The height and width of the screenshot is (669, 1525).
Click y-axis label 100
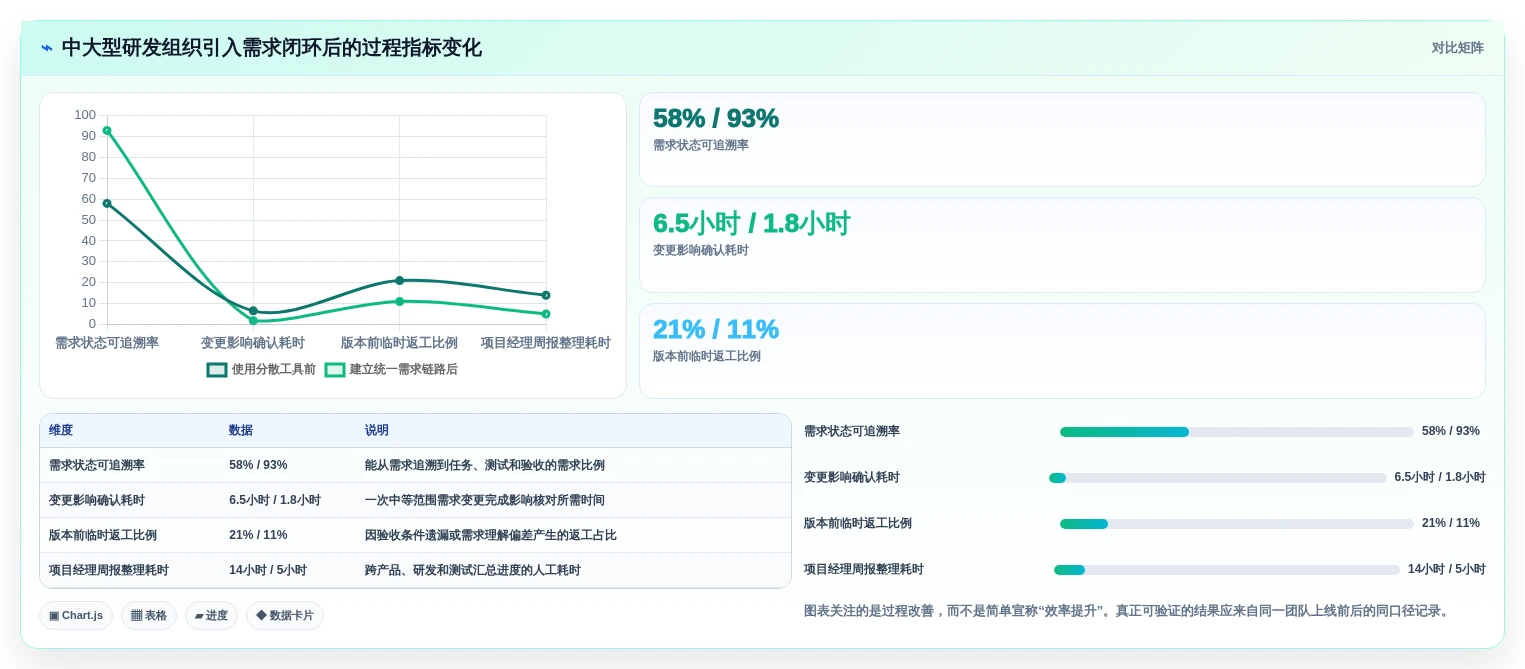(85, 115)
